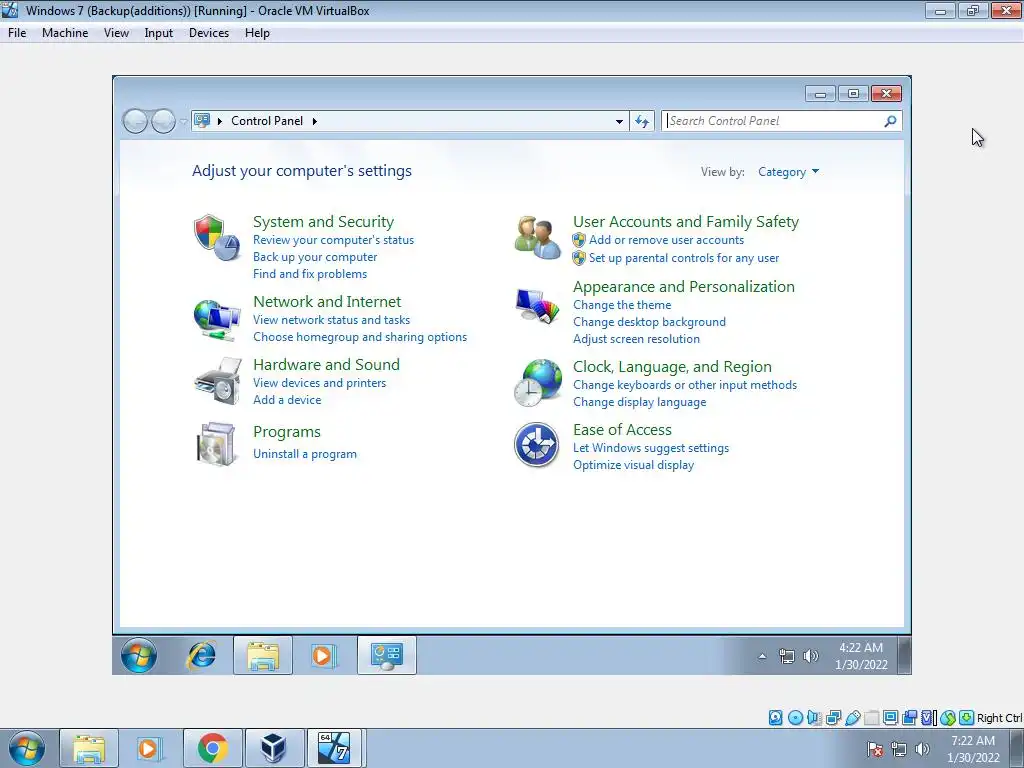
Task: Click Adjust screen resolution link
Action: 636,339
